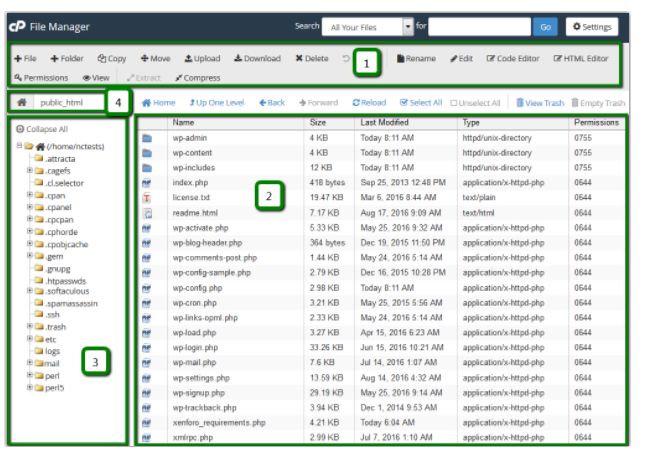Sort by Permissions column header
646x459 pixels.
597,122
